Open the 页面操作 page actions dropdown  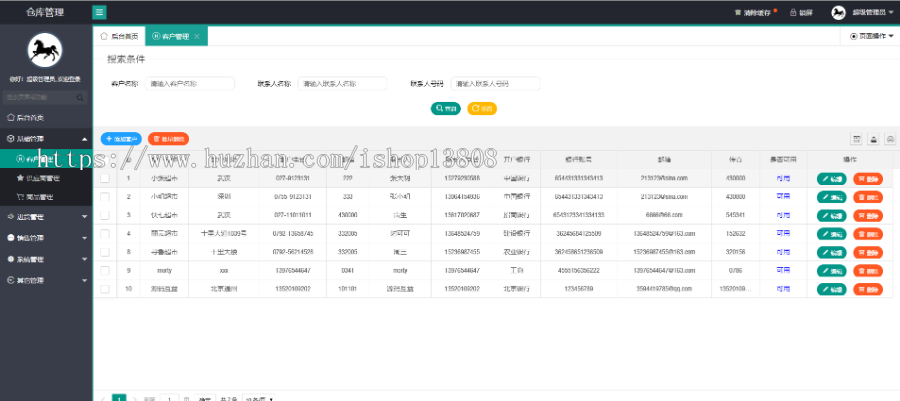coord(872,36)
